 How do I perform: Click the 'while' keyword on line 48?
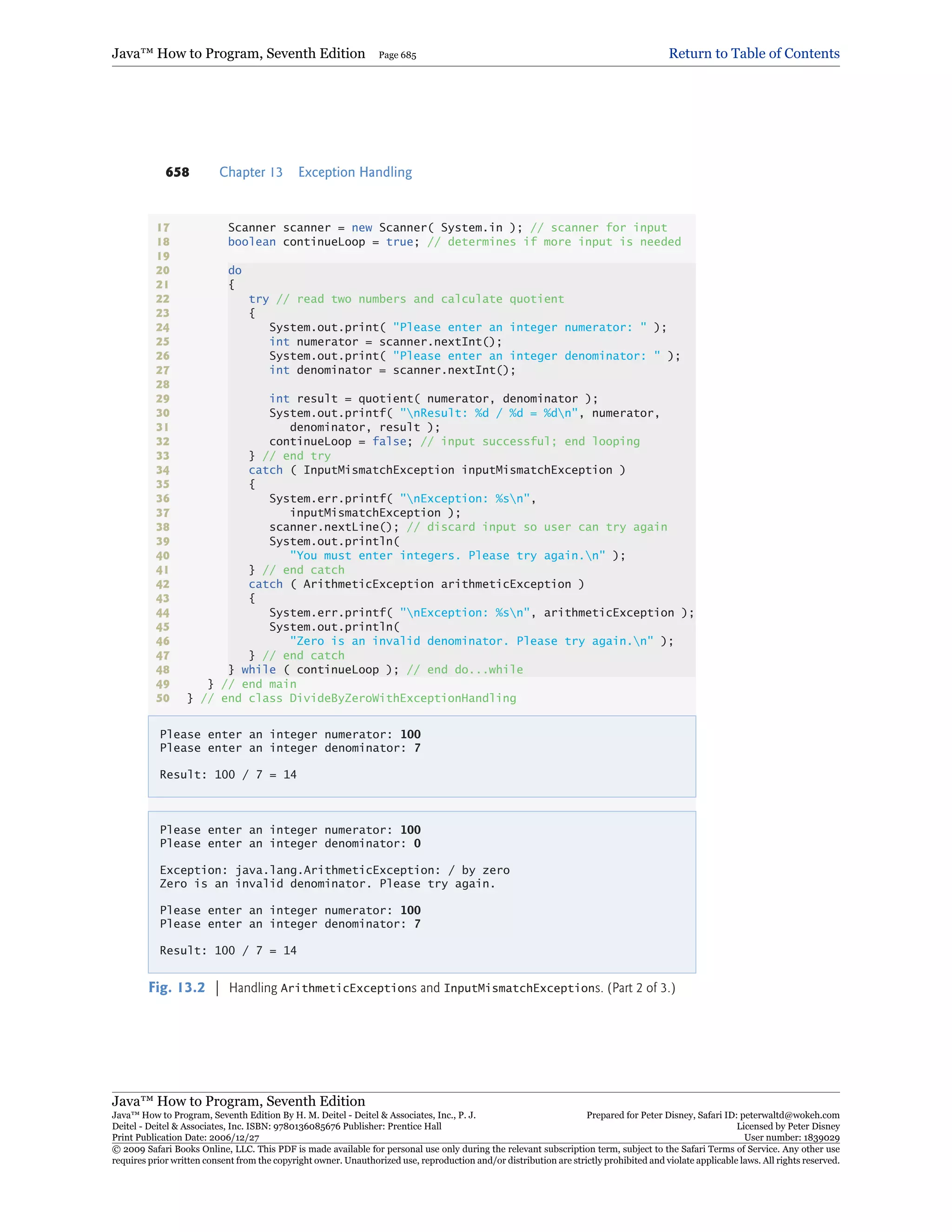pos(258,669)
